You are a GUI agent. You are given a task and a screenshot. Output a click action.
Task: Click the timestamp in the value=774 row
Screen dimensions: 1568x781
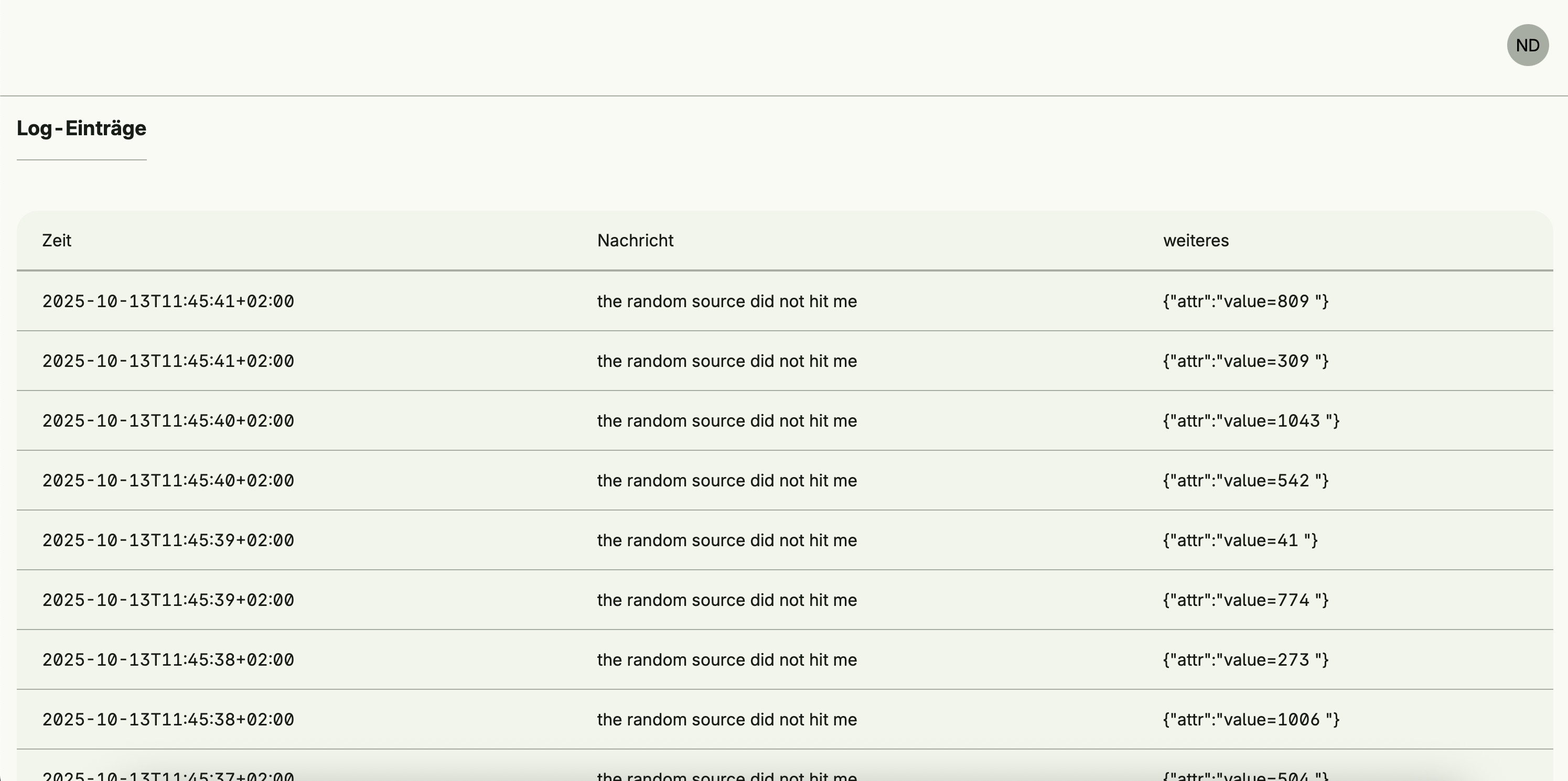(x=168, y=600)
